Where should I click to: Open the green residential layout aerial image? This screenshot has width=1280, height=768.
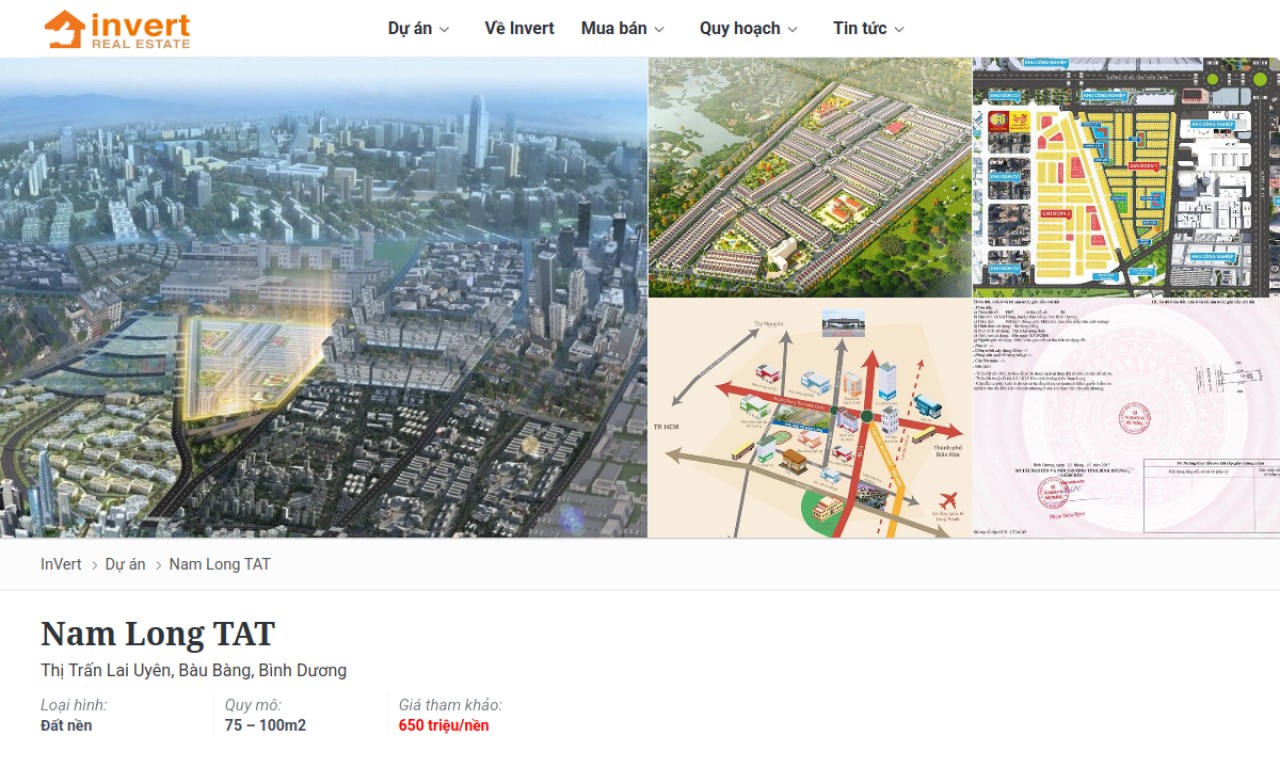coord(810,177)
